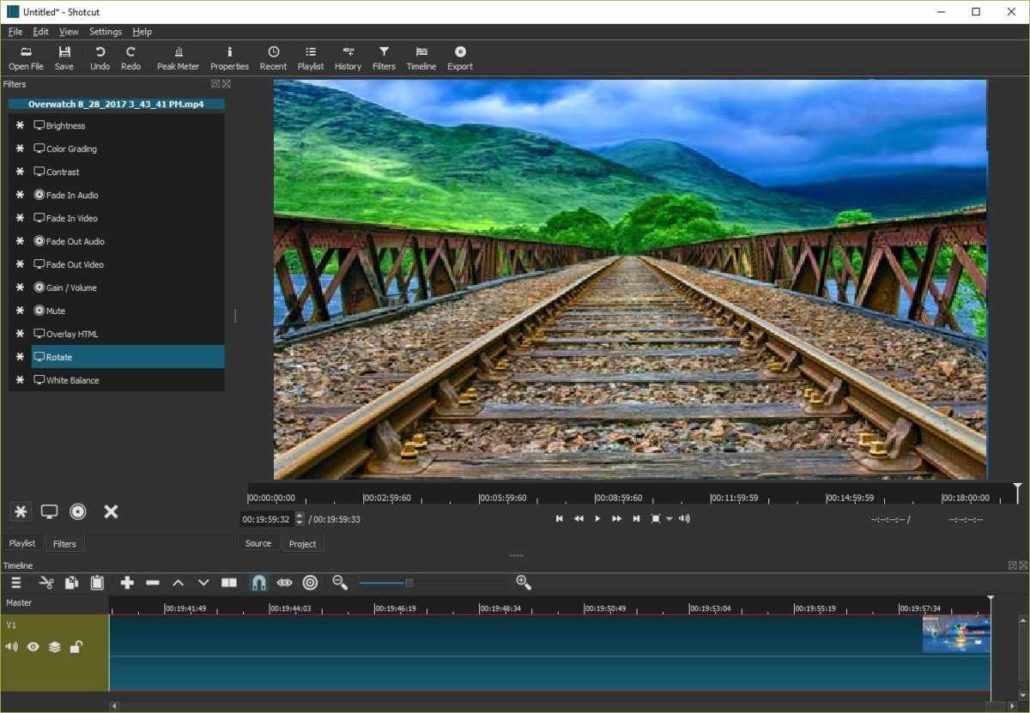Screen dimensions: 1030x713
Task: Mute the V1 track audio
Action: [12, 647]
